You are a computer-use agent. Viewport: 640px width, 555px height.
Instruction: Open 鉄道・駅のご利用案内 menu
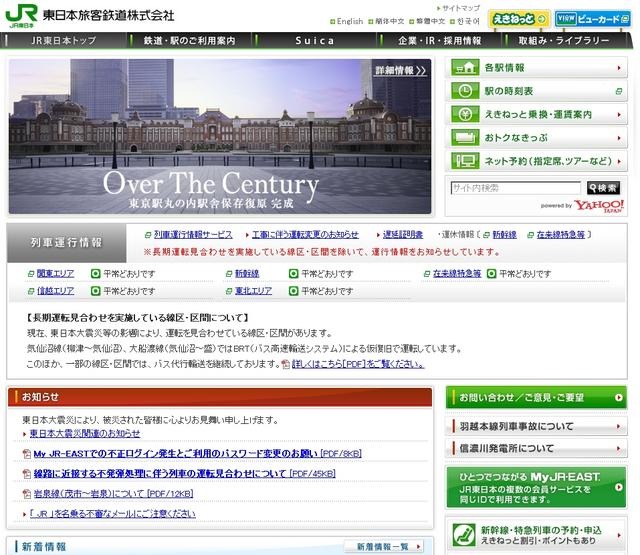(189, 41)
